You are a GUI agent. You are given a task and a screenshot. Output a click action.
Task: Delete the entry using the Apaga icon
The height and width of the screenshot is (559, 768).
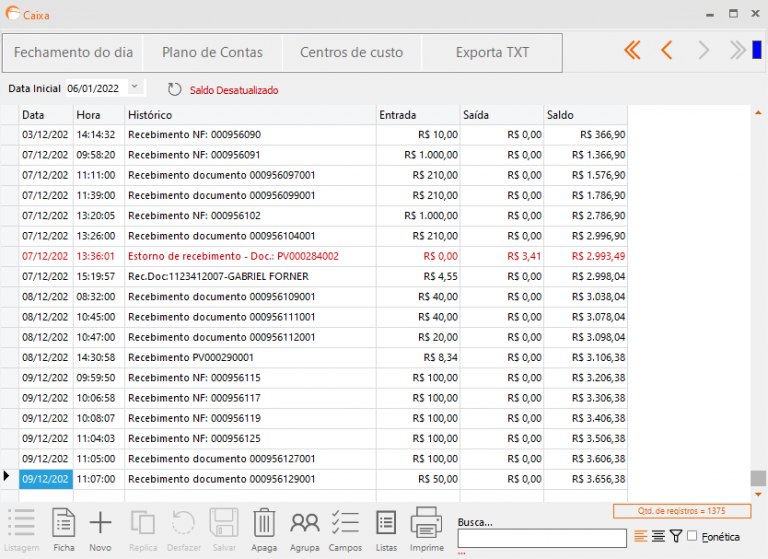click(264, 527)
